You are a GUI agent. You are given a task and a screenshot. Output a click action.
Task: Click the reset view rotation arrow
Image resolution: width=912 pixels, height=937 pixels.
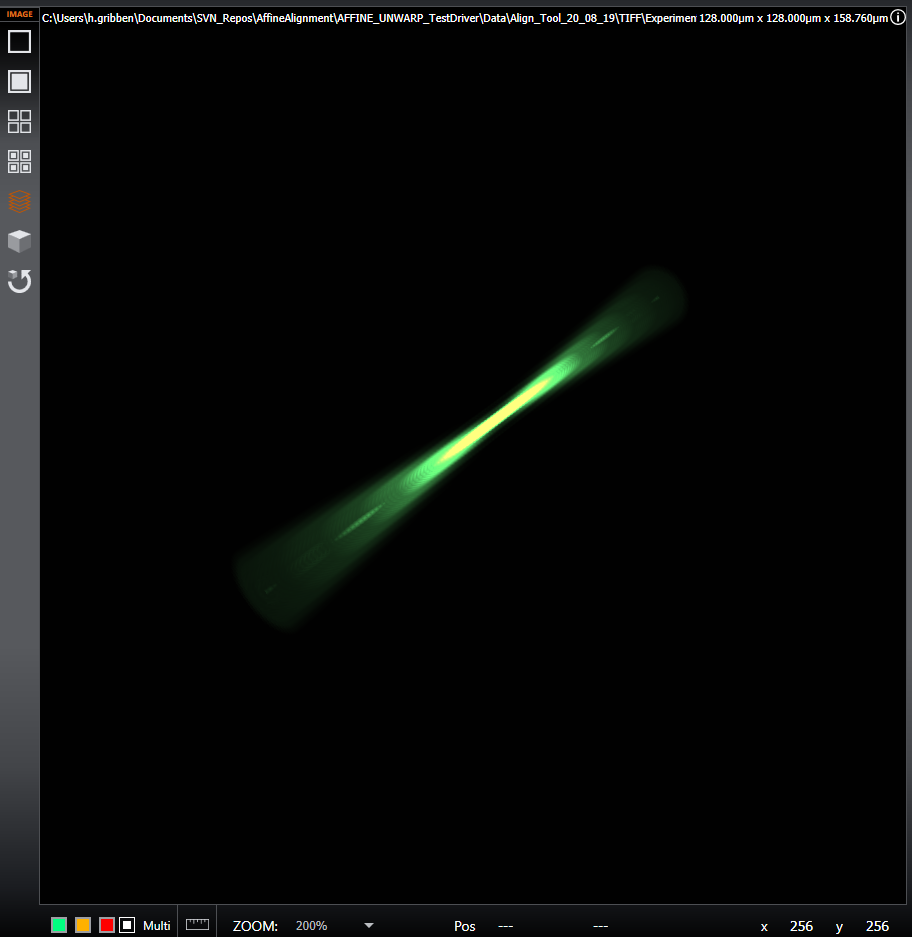click(20, 281)
